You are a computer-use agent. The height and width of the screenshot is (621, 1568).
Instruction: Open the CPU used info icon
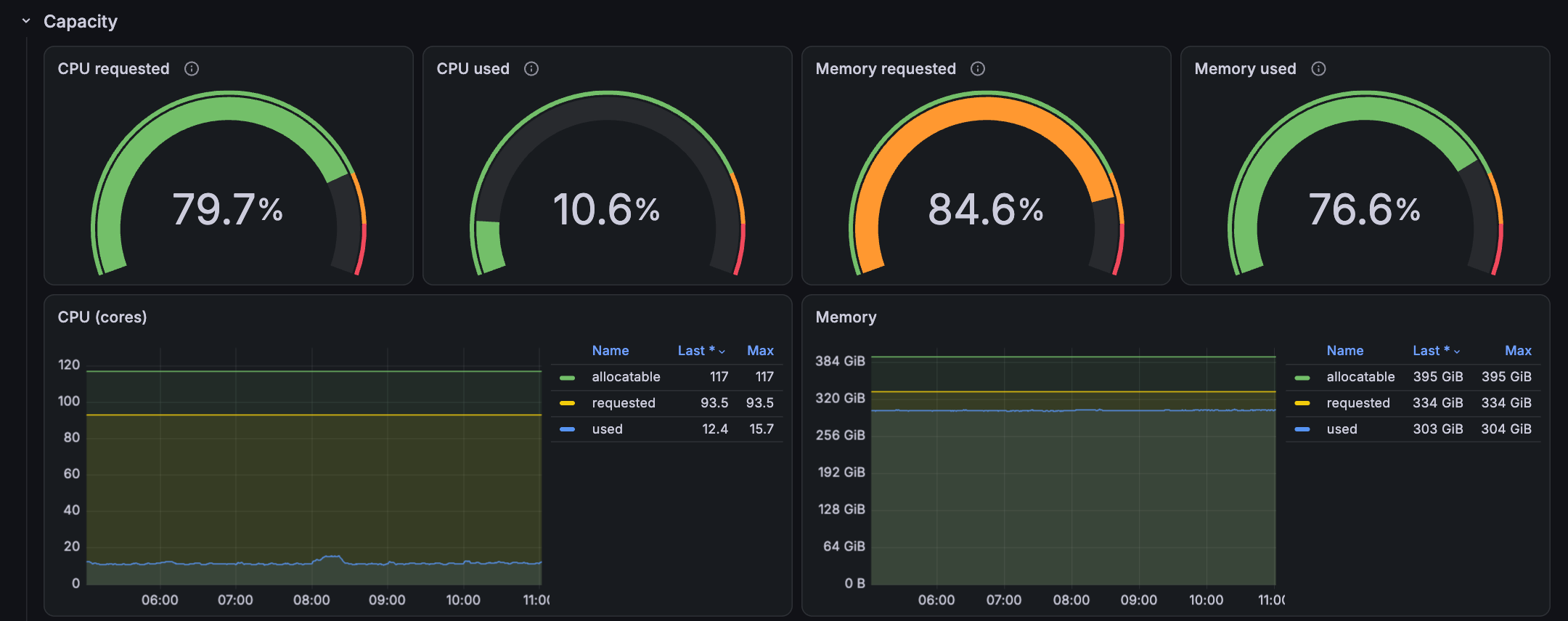point(531,69)
